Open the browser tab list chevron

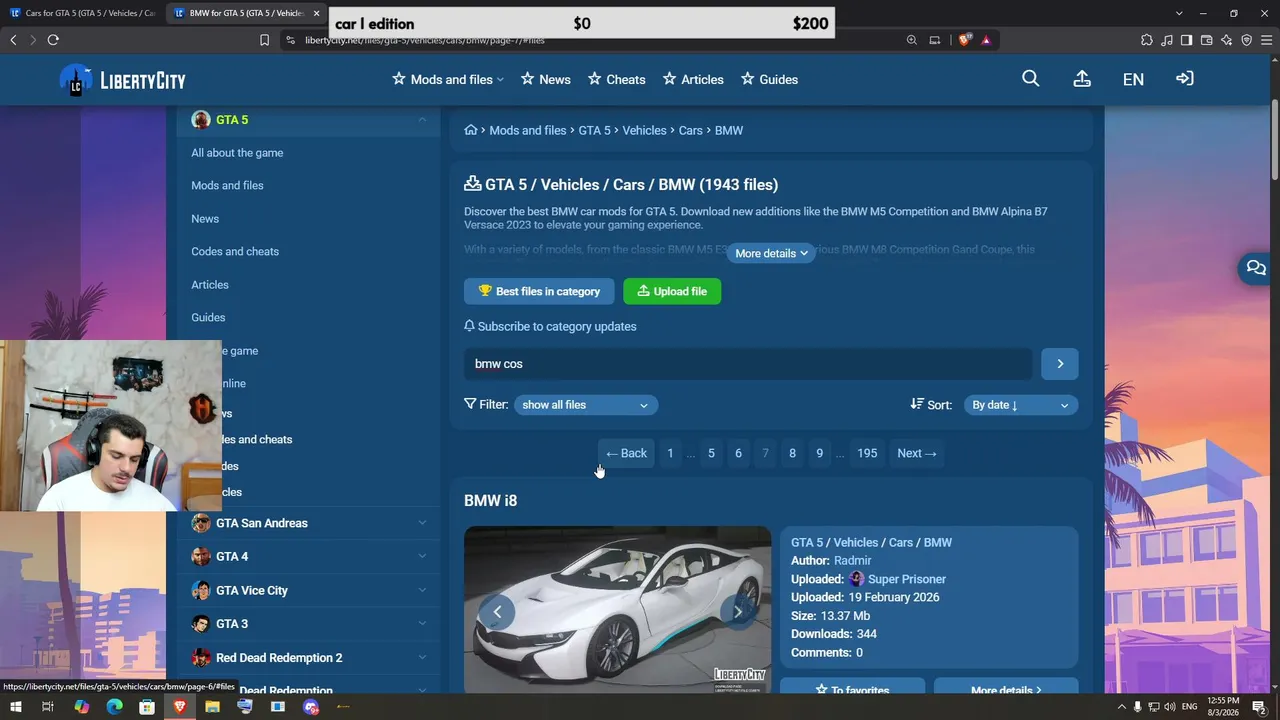click(1179, 13)
